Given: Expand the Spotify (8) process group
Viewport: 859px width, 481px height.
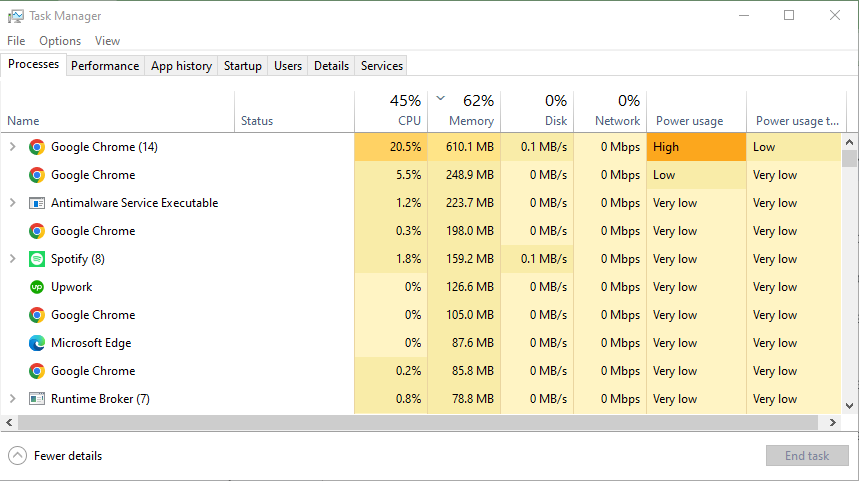Looking at the screenshot, I should pyautogui.click(x=13, y=259).
